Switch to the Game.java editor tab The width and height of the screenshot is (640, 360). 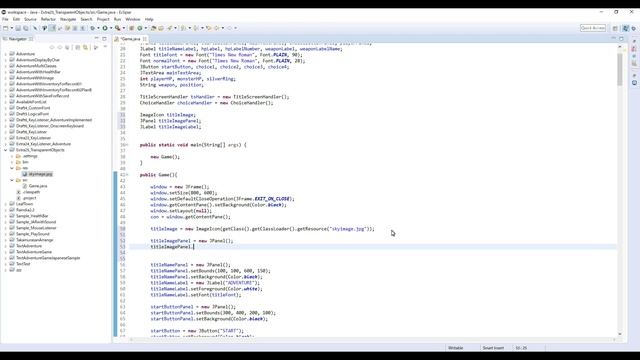(x=130, y=39)
